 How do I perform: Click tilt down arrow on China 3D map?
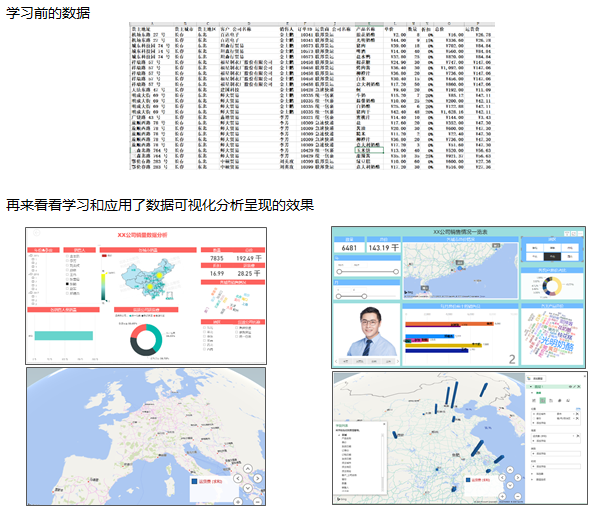[x=510, y=485]
